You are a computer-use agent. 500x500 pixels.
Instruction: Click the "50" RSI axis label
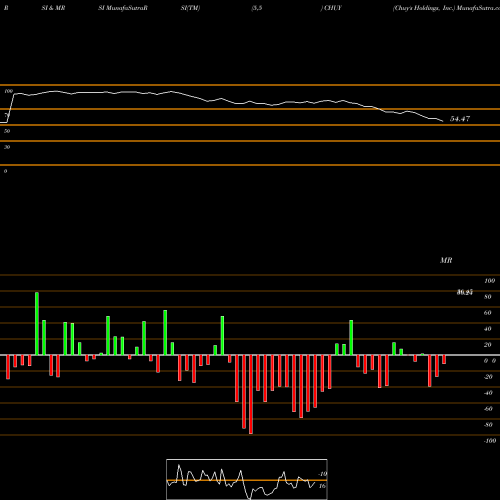click(x=7, y=131)
